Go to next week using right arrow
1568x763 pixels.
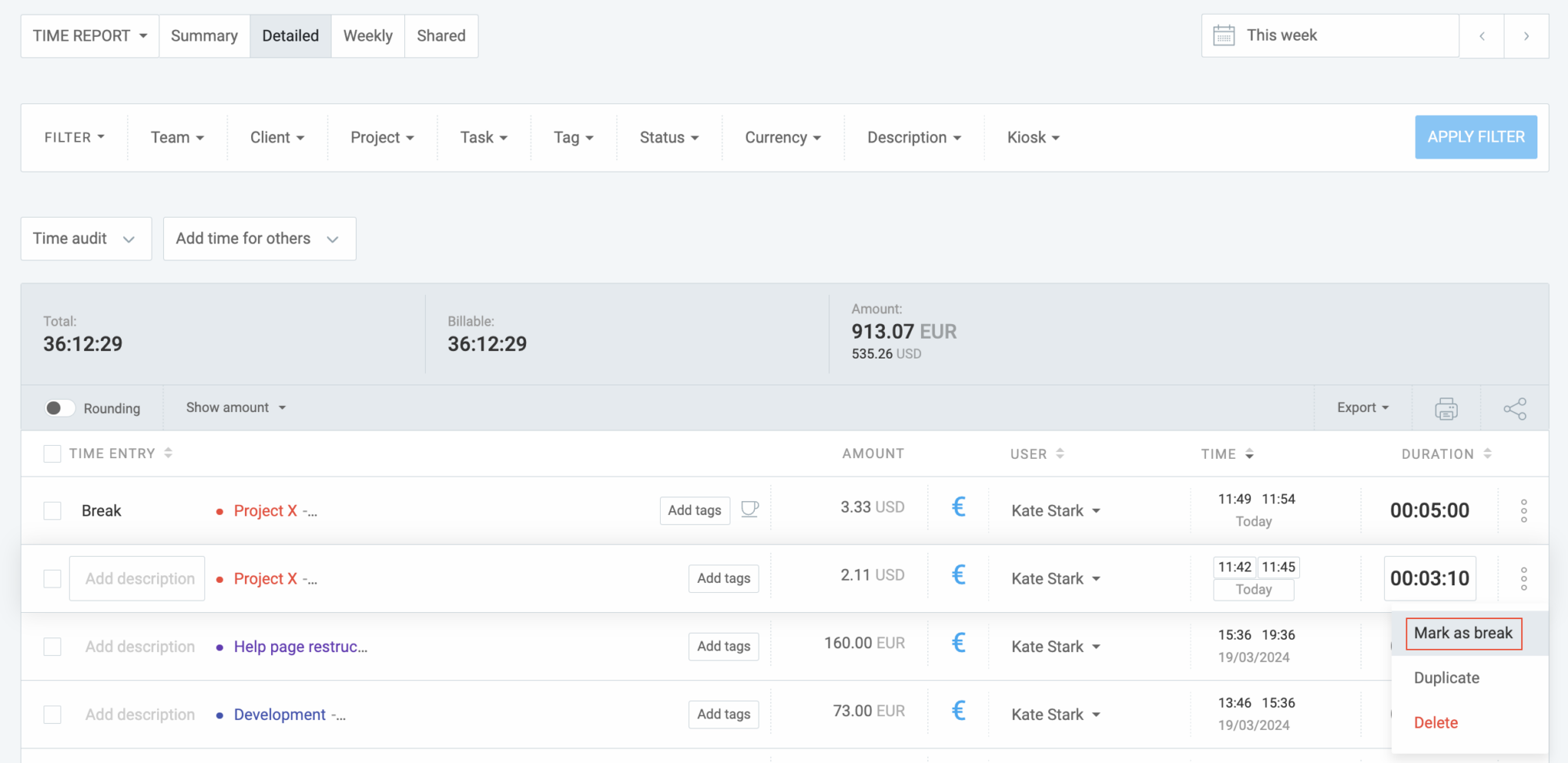pyautogui.click(x=1526, y=36)
